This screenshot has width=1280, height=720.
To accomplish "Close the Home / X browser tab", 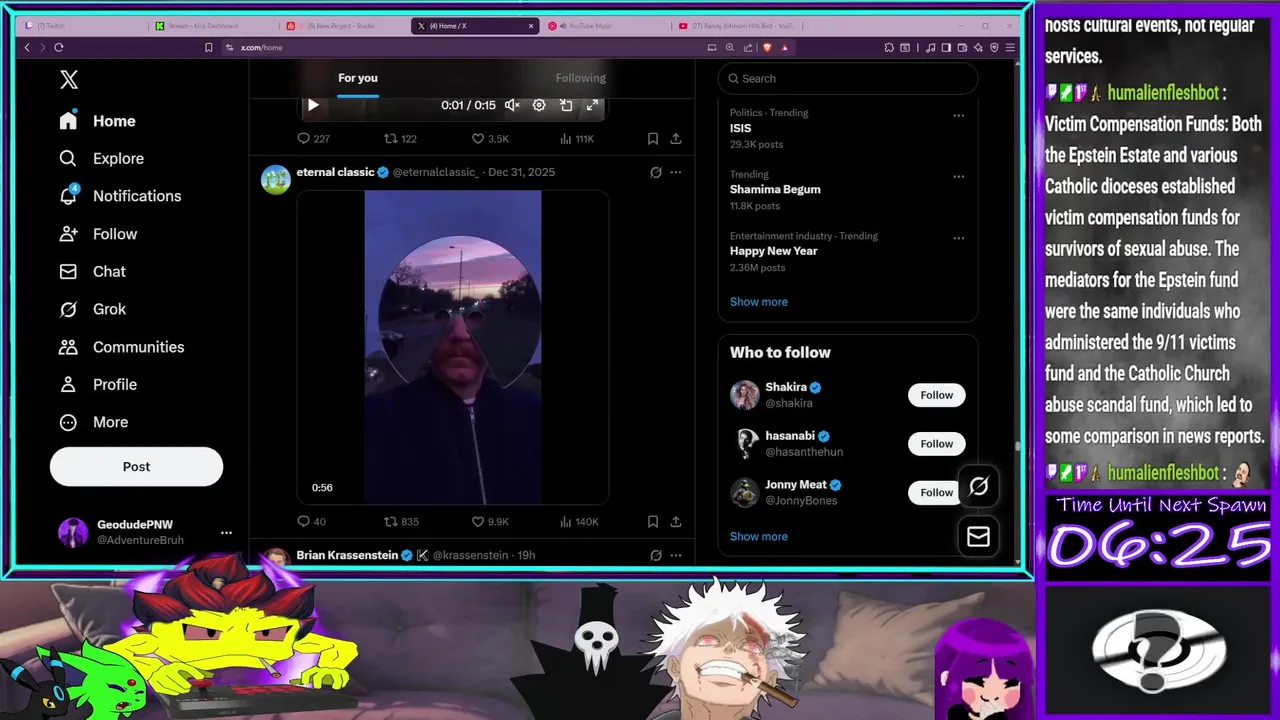I will click(531, 26).
